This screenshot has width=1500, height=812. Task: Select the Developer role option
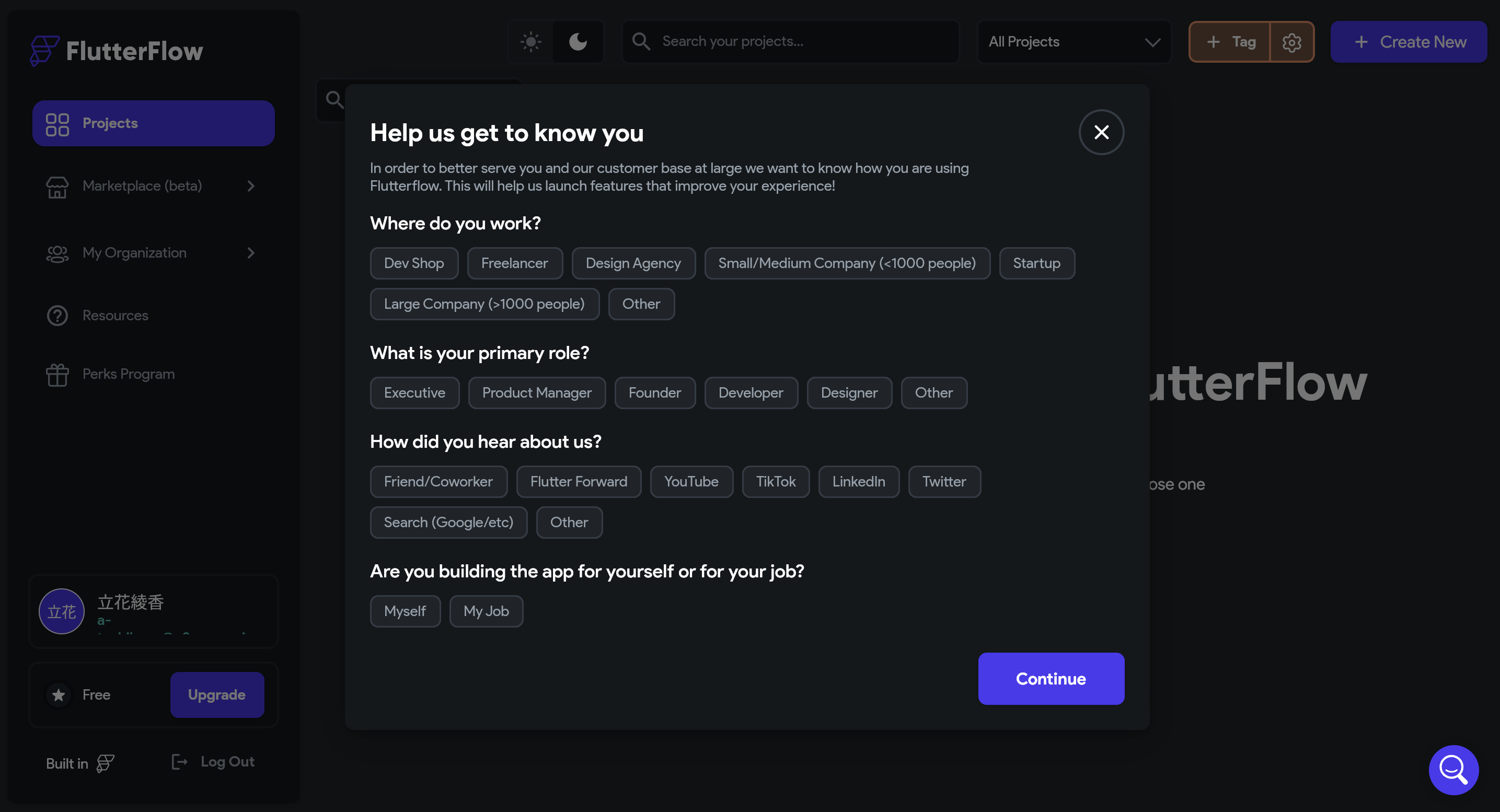click(x=751, y=393)
